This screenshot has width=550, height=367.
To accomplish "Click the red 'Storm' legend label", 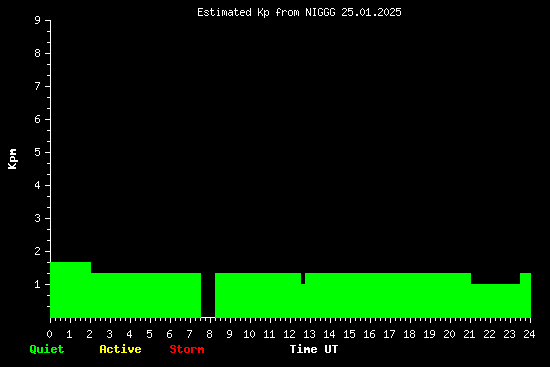I will (x=187, y=349).
